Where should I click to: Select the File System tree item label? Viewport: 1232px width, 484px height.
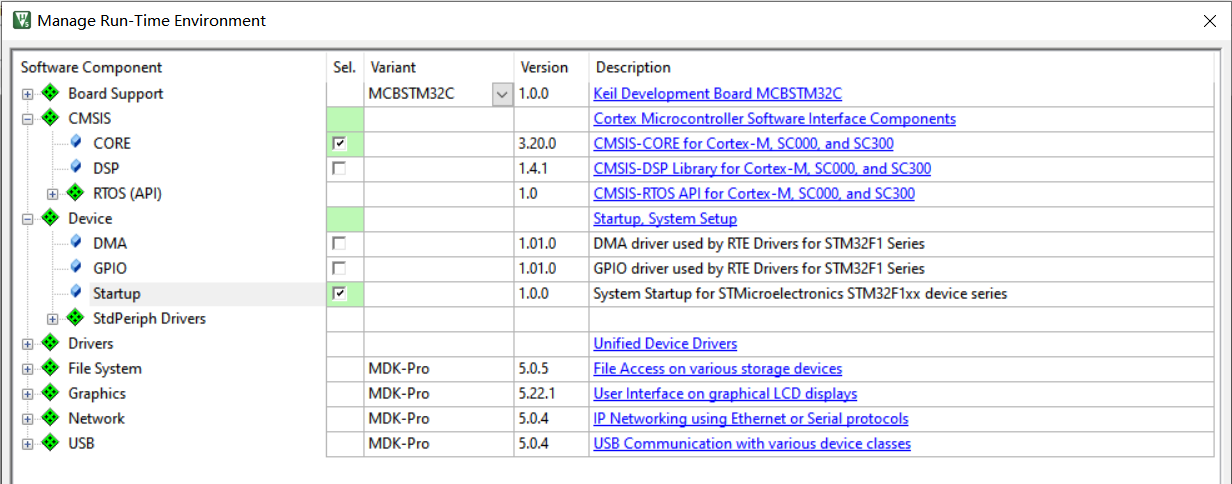click(x=105, y=369)
